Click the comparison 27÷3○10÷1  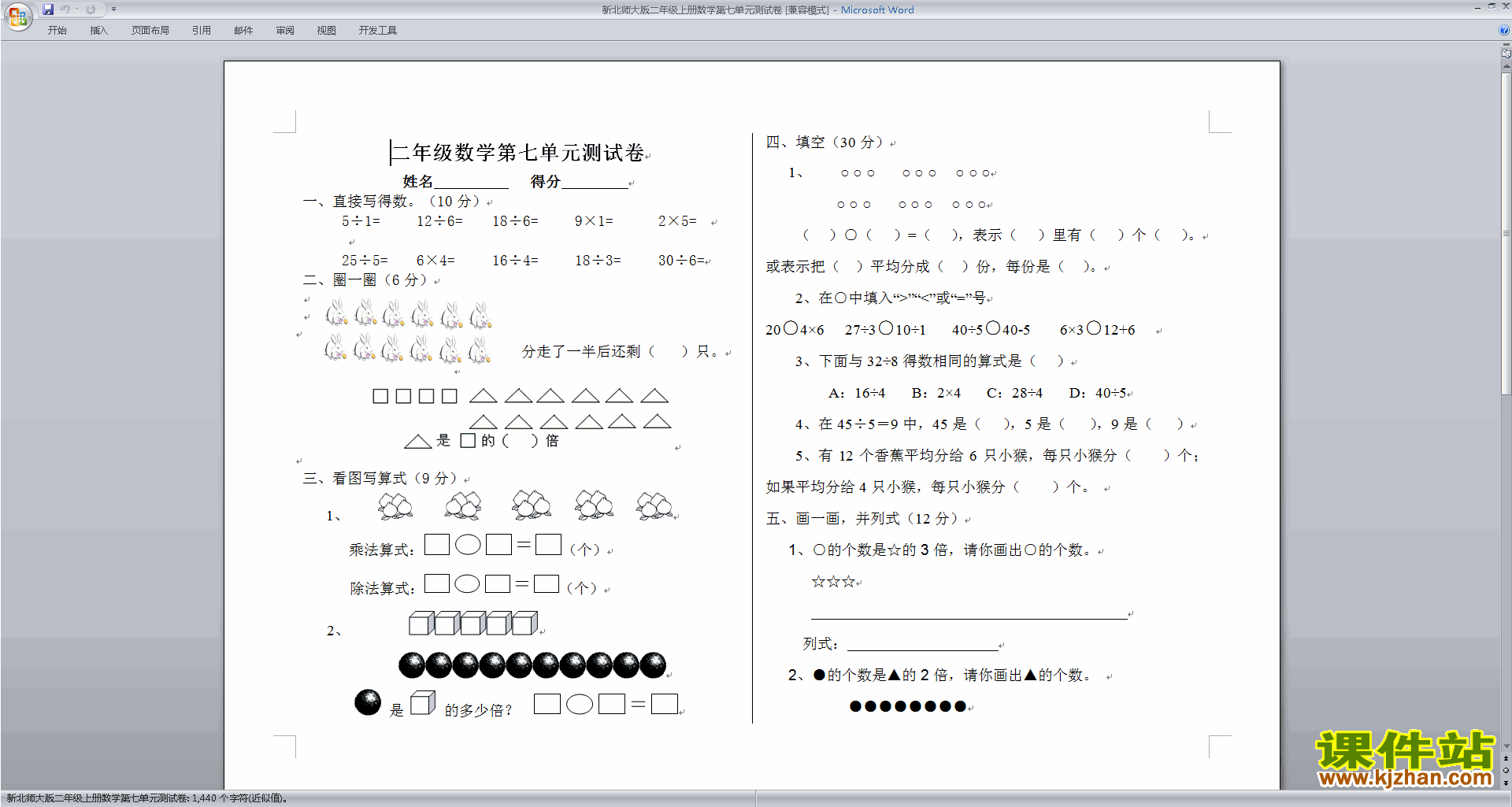[885, 329]
